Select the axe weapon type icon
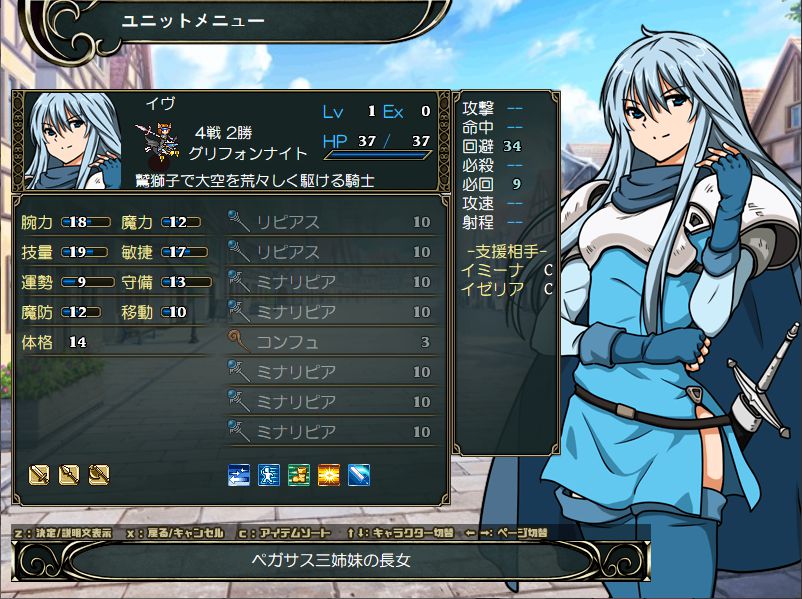Screen dimensions: 802x599 [99, 475]
